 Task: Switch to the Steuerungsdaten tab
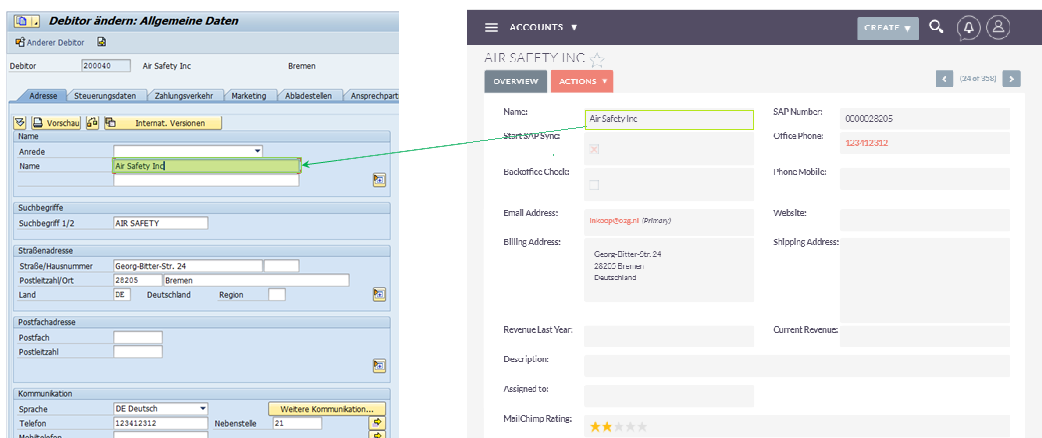point(106,96)
